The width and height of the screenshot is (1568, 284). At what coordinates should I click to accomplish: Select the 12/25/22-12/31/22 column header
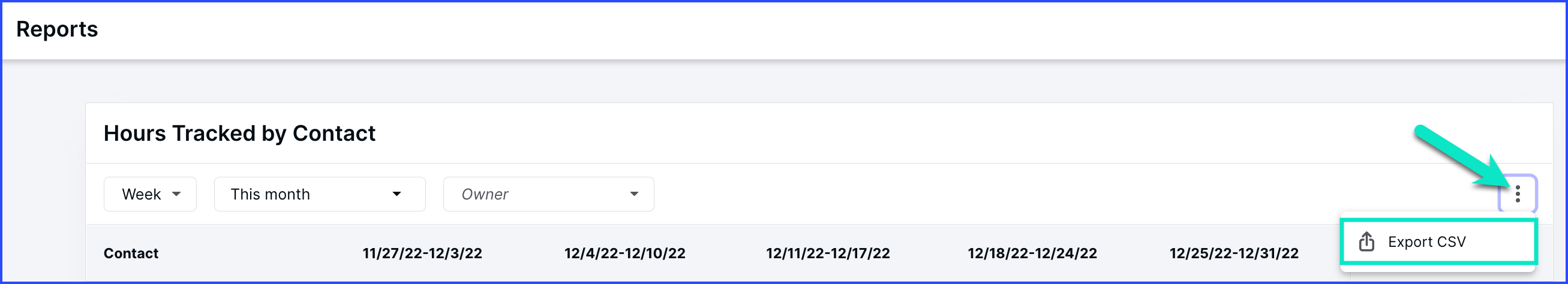coord(1234,253)
